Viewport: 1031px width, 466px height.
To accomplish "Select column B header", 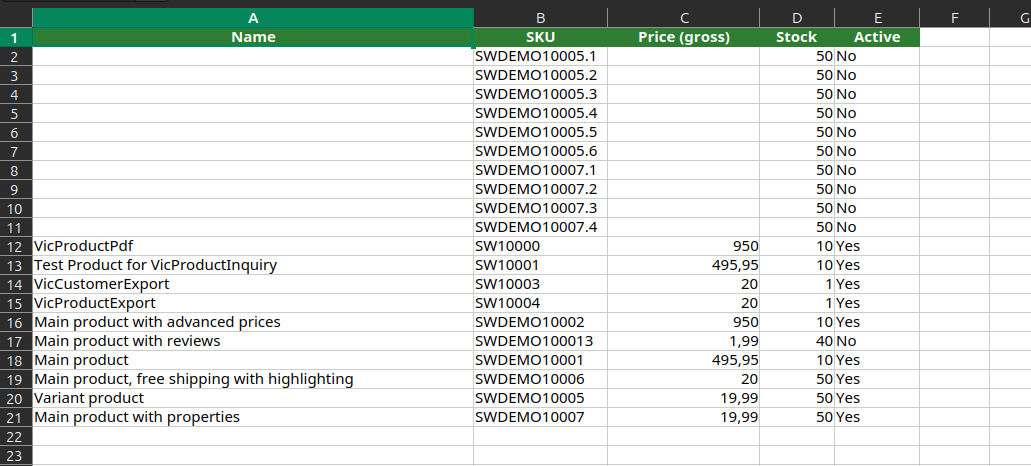I will tap(540, 18).
